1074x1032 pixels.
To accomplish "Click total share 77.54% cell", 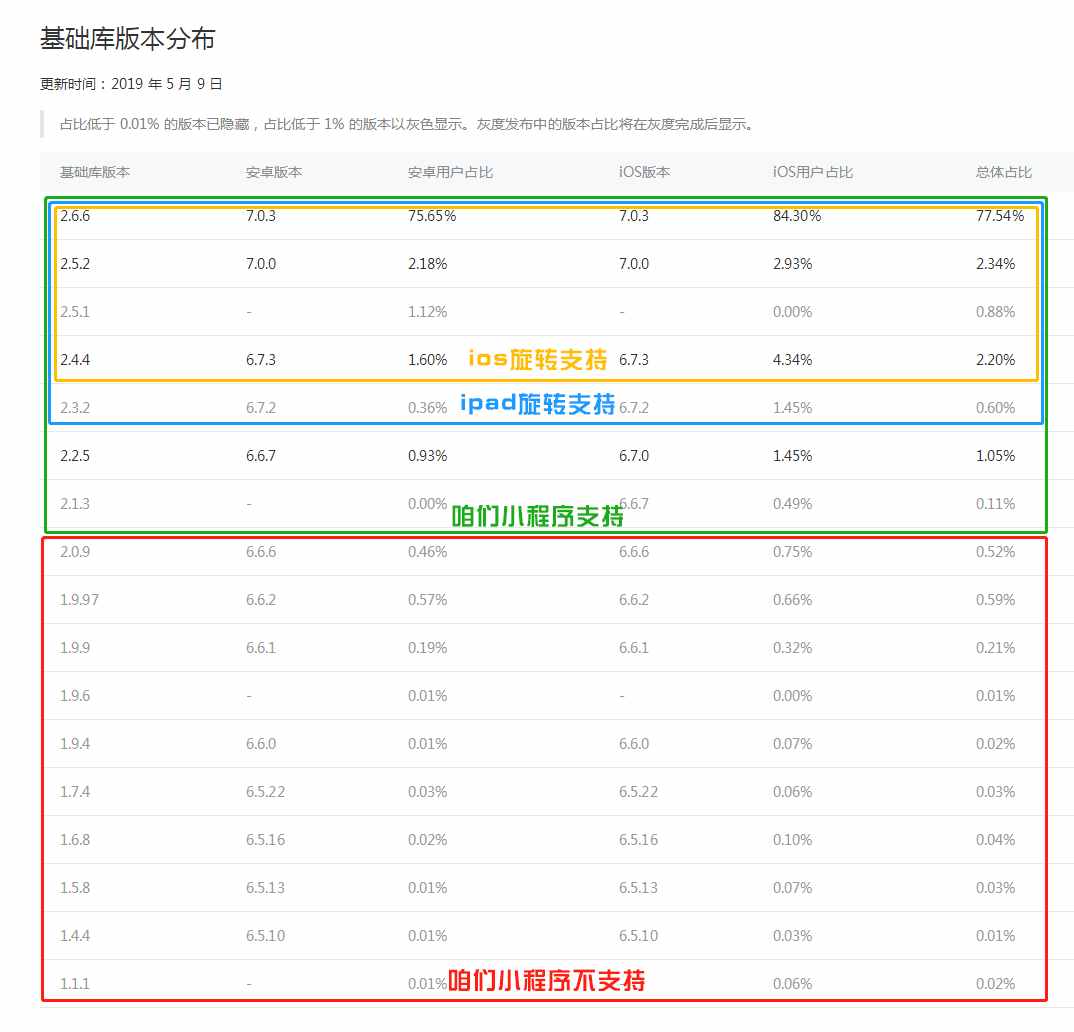I will pos(999,216).
